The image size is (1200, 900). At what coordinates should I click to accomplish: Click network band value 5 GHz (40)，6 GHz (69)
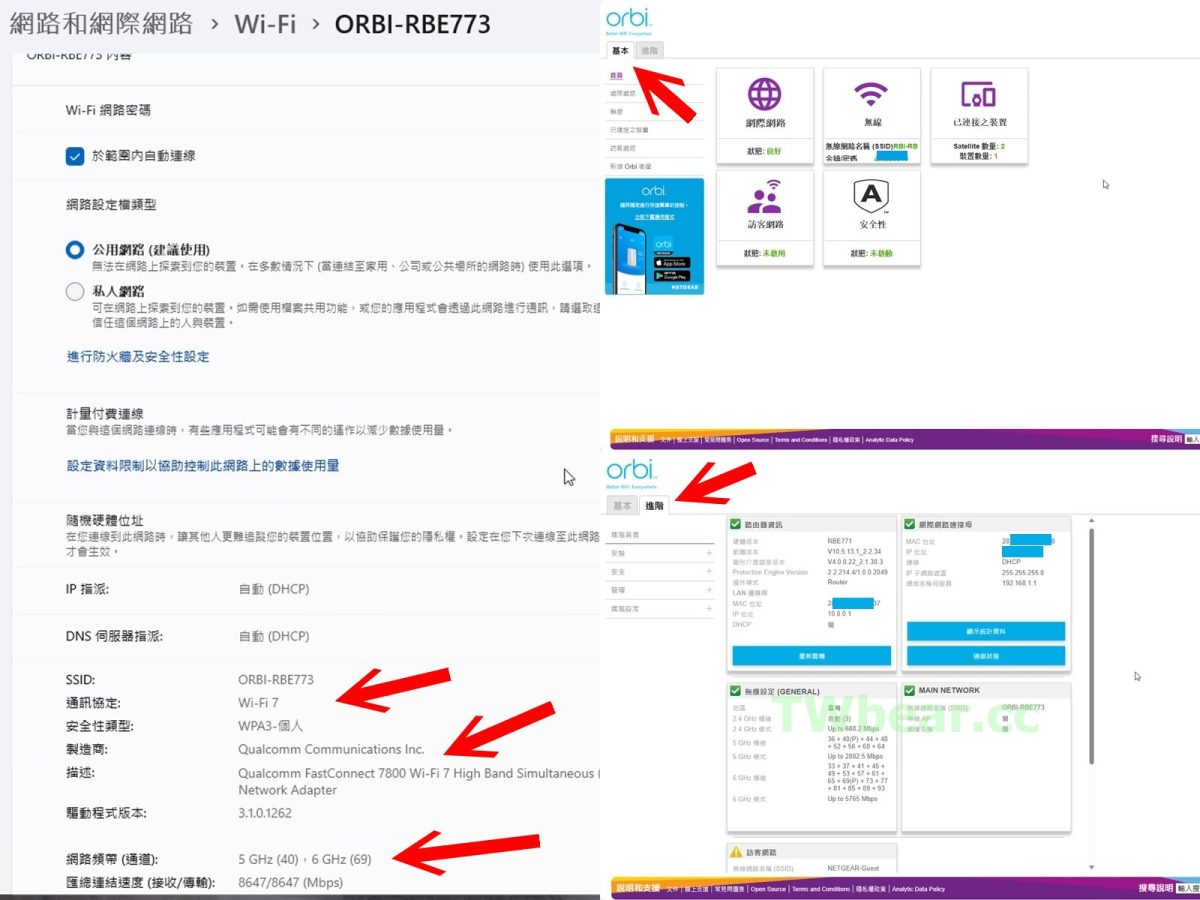305,859
